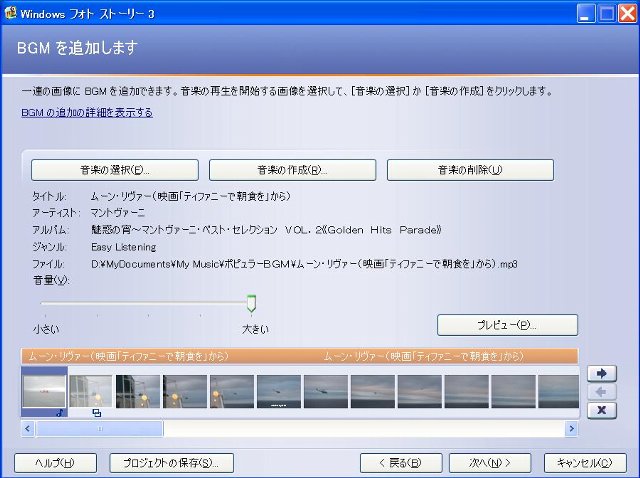Go back with the 戻る button

click(x=401, y=463)
